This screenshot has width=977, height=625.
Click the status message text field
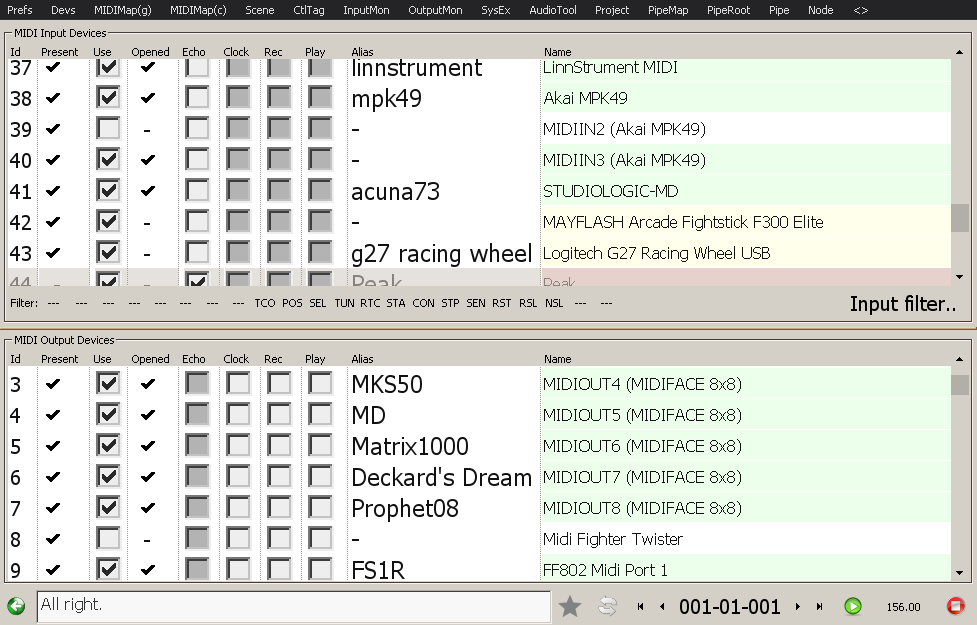(293, 606)
